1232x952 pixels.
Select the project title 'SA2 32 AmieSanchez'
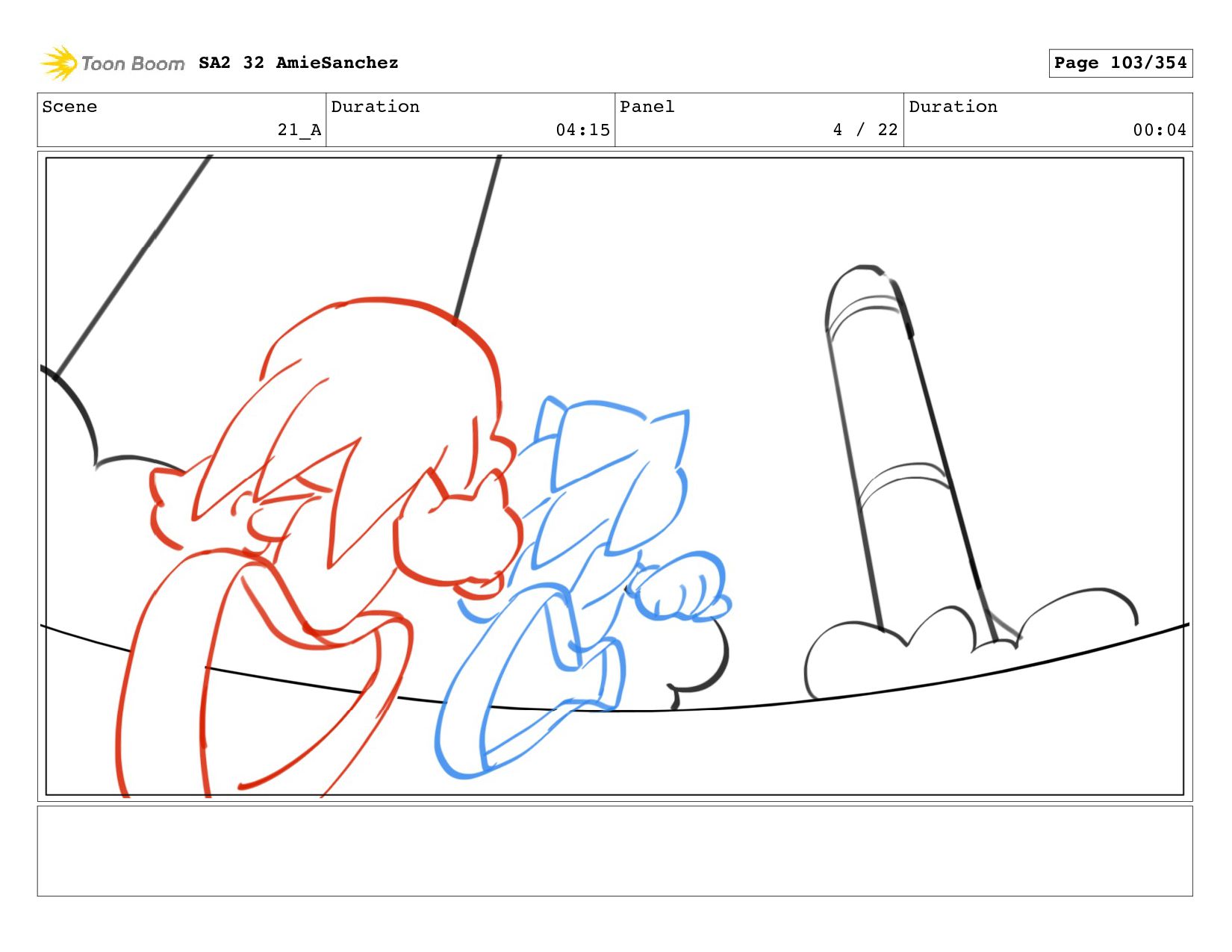point(299,63)
